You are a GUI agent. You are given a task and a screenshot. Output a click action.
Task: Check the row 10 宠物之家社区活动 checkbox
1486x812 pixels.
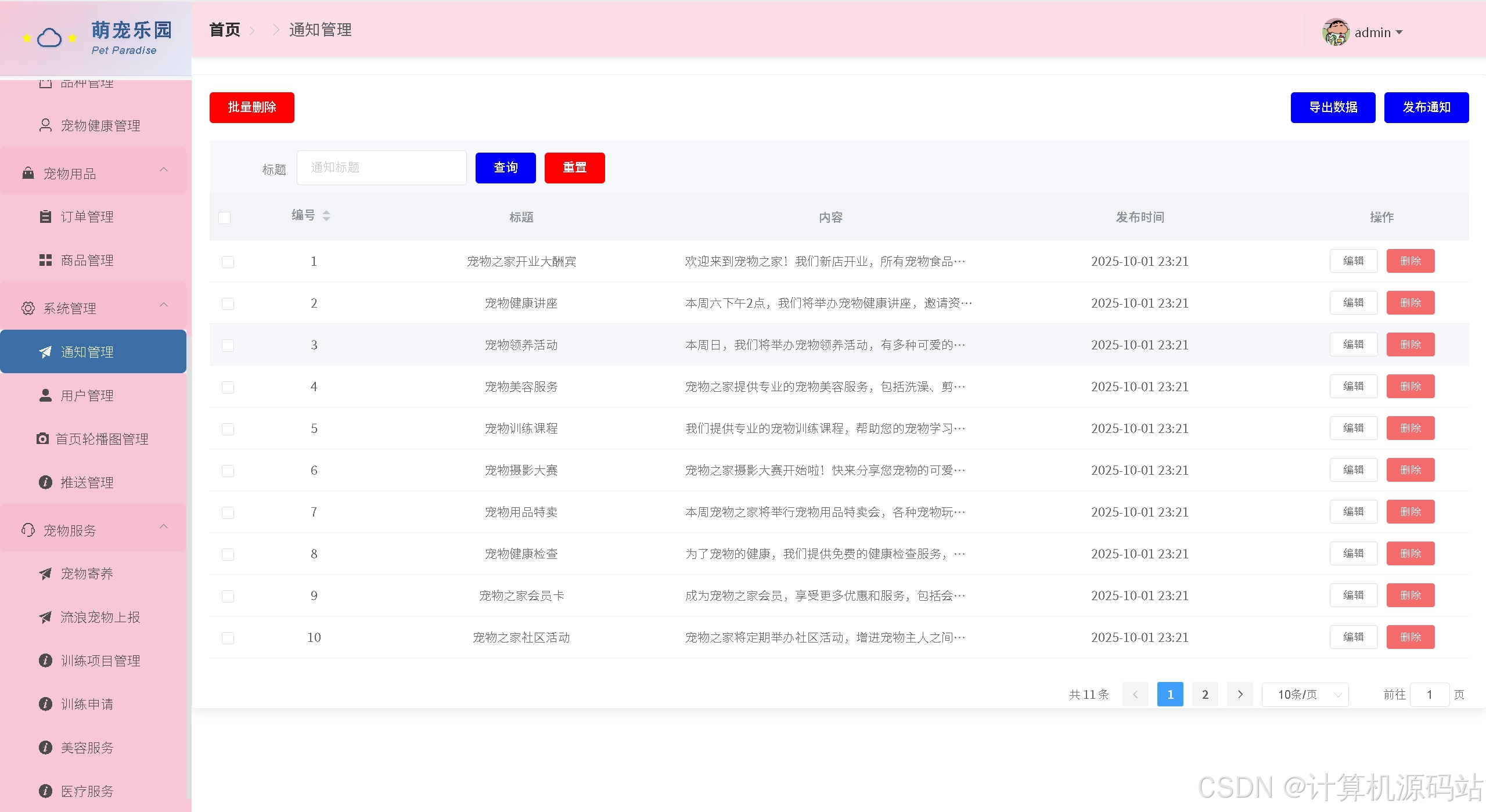[228, 638]
